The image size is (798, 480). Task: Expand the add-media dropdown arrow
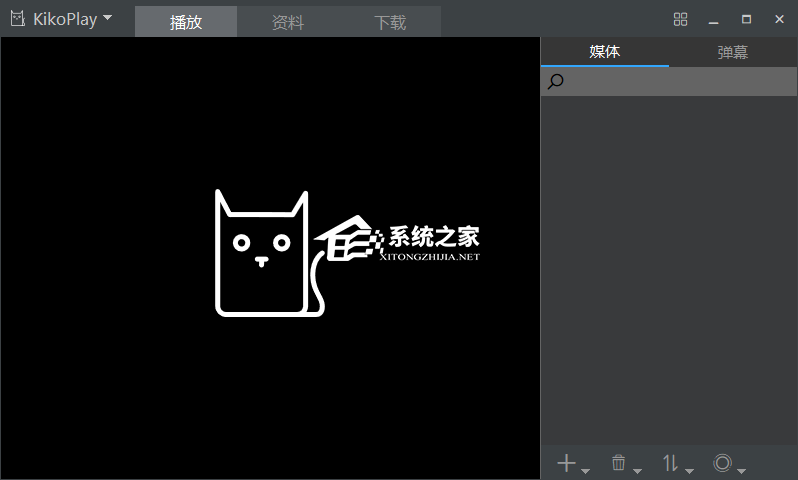point(585,471)
